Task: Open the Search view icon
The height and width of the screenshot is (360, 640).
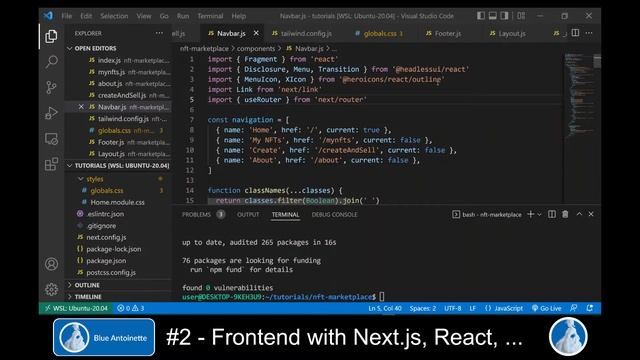Action: [x=51, y=62]
